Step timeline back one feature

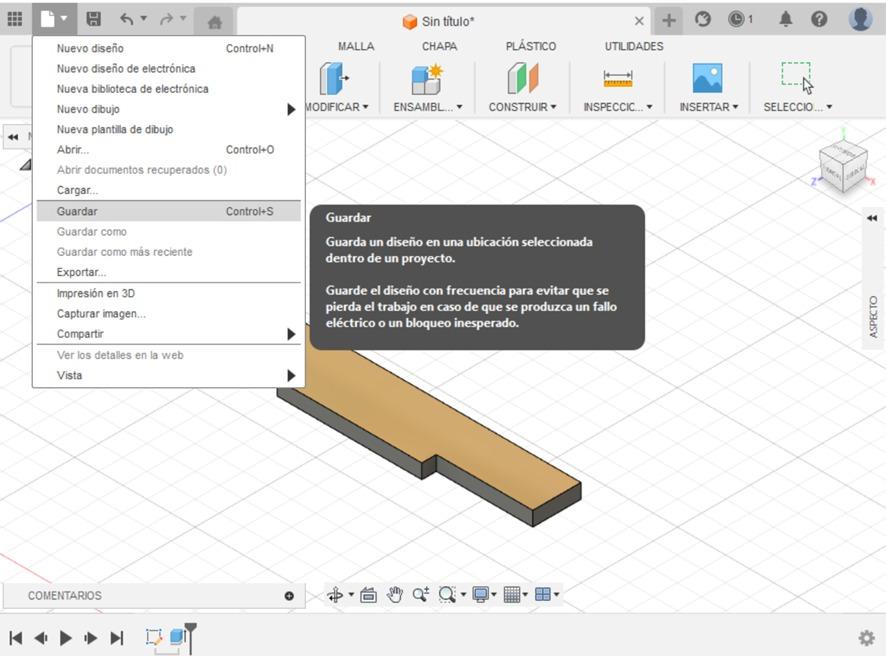(x=41, y=638)
